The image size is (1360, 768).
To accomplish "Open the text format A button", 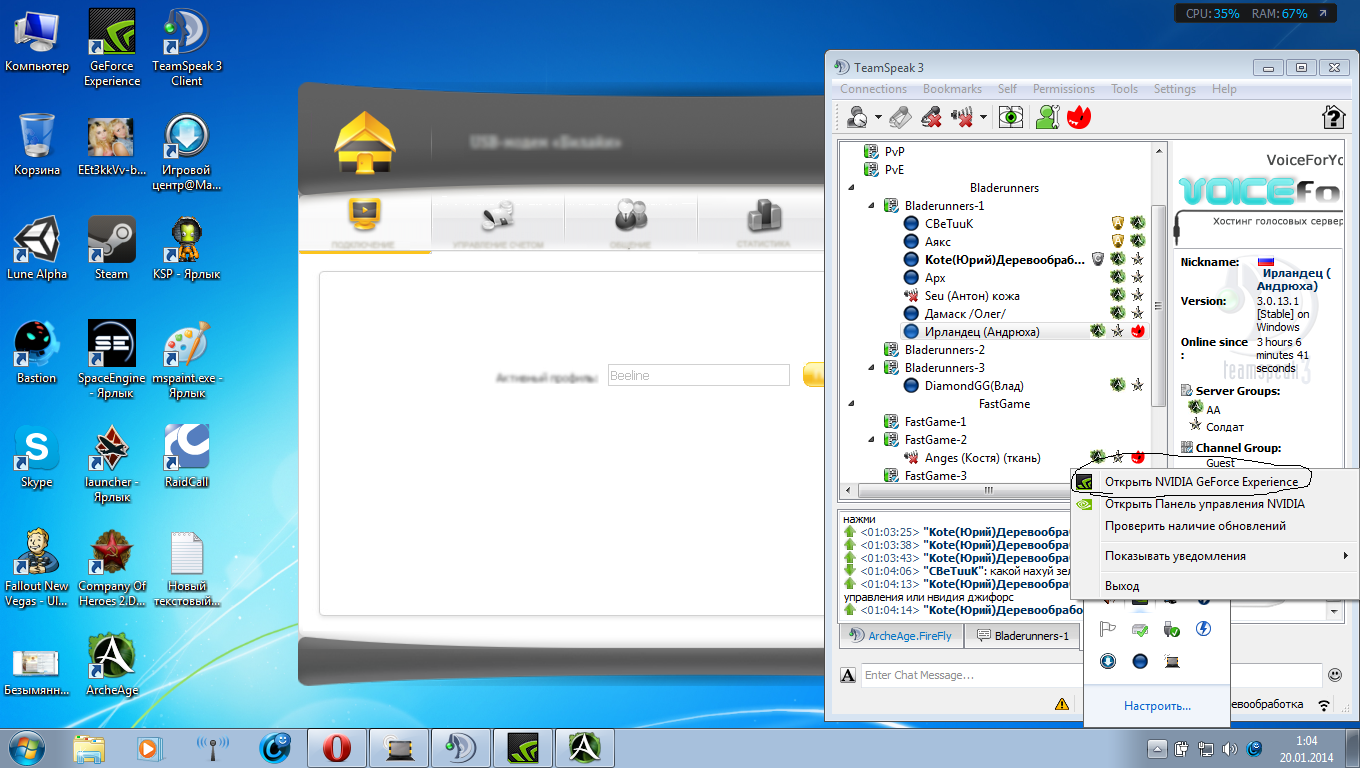I will pyautogui.click(x=848, y=675).
